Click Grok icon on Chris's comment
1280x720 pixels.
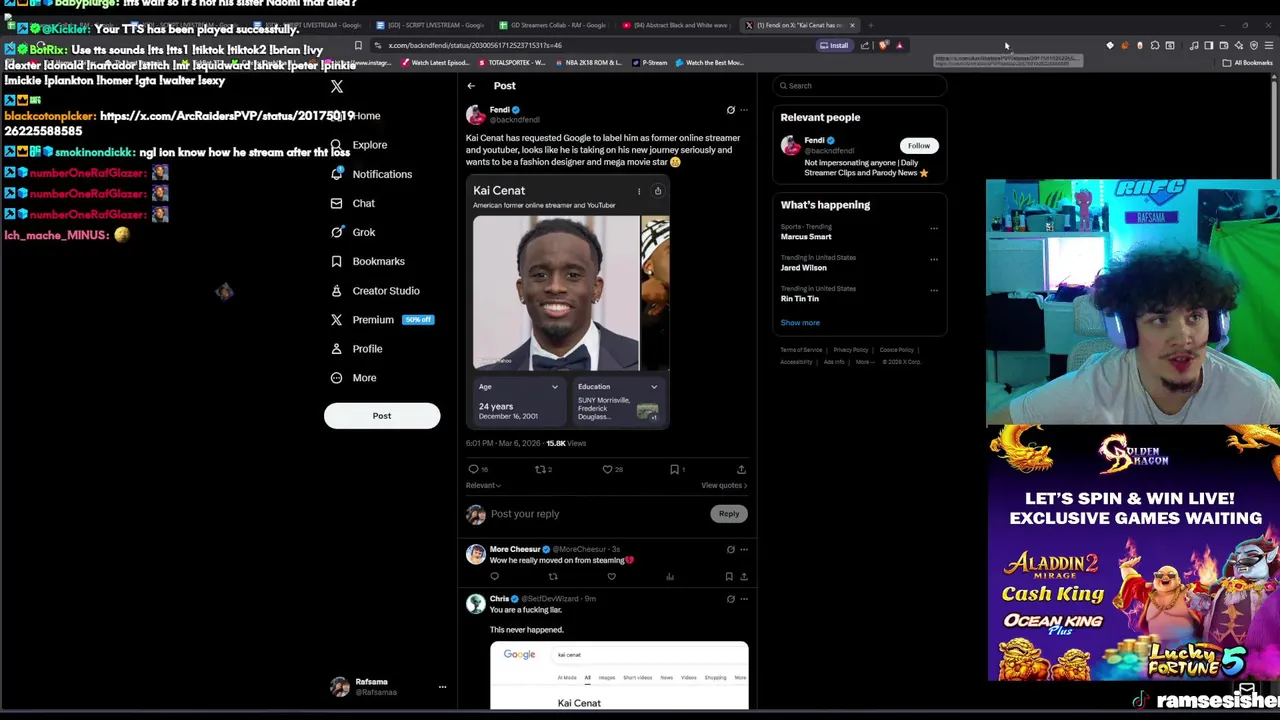[730, 599]
